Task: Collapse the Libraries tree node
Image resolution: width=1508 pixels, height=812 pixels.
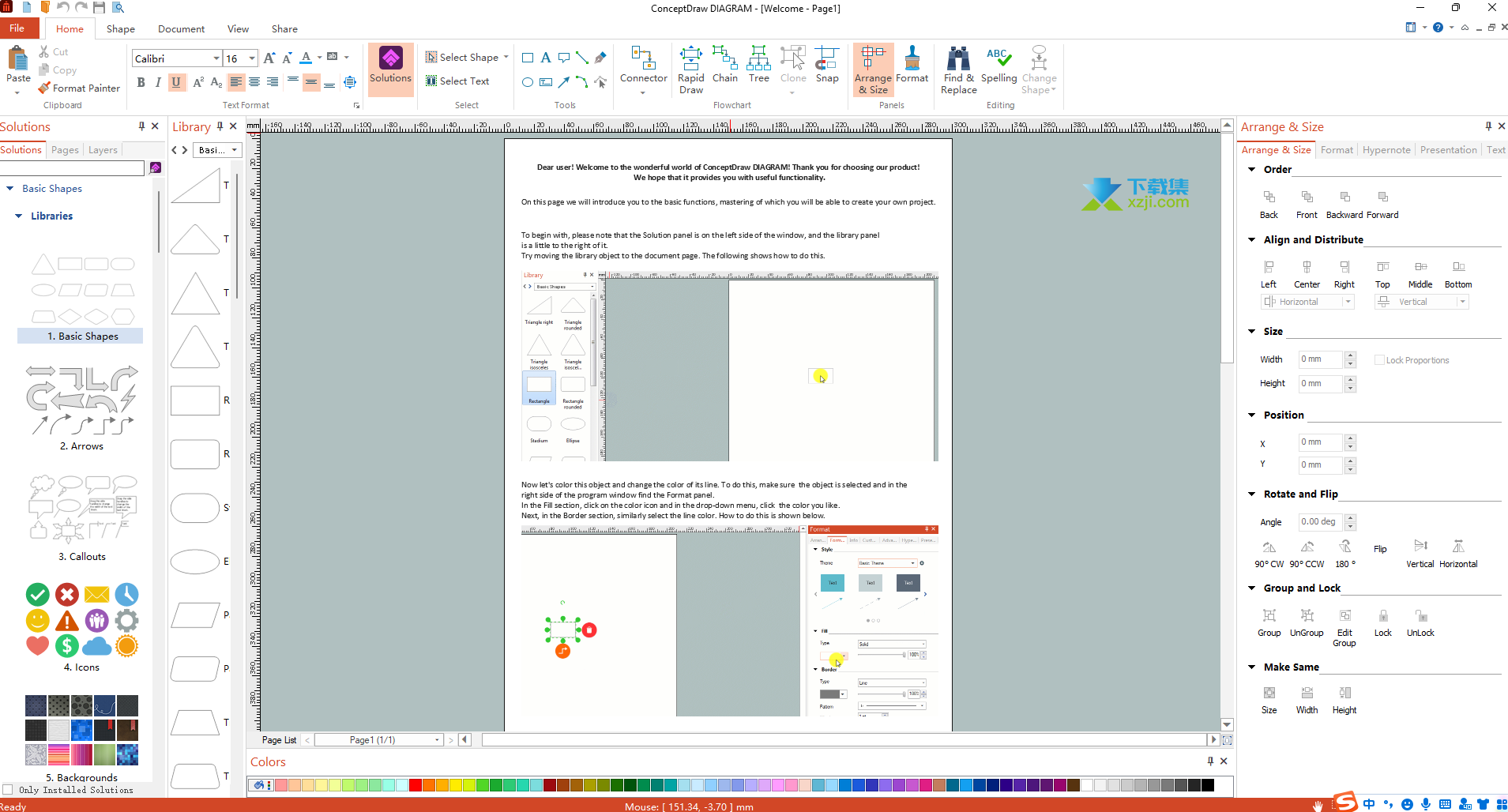Action: click(18, 216)
